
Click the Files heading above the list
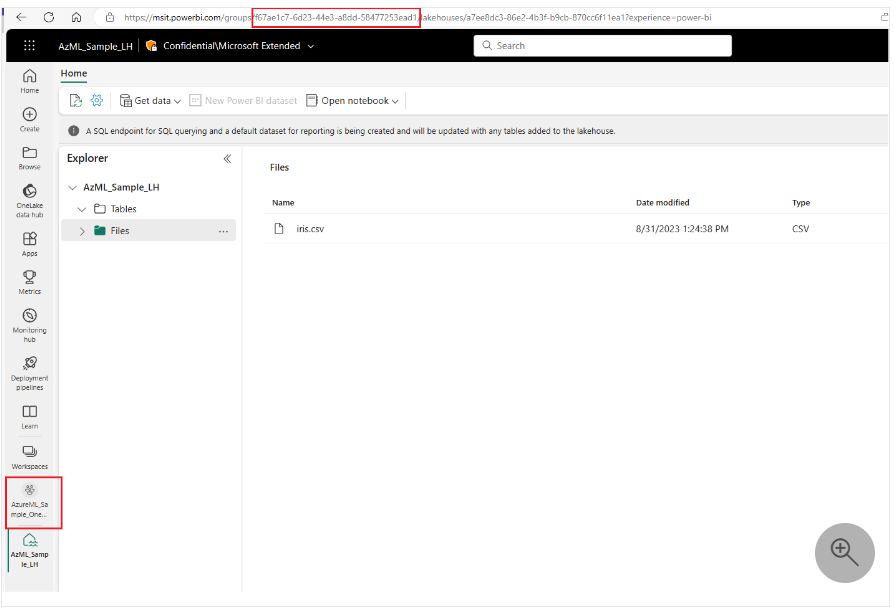pyautogui.click(x=279, y=168)
